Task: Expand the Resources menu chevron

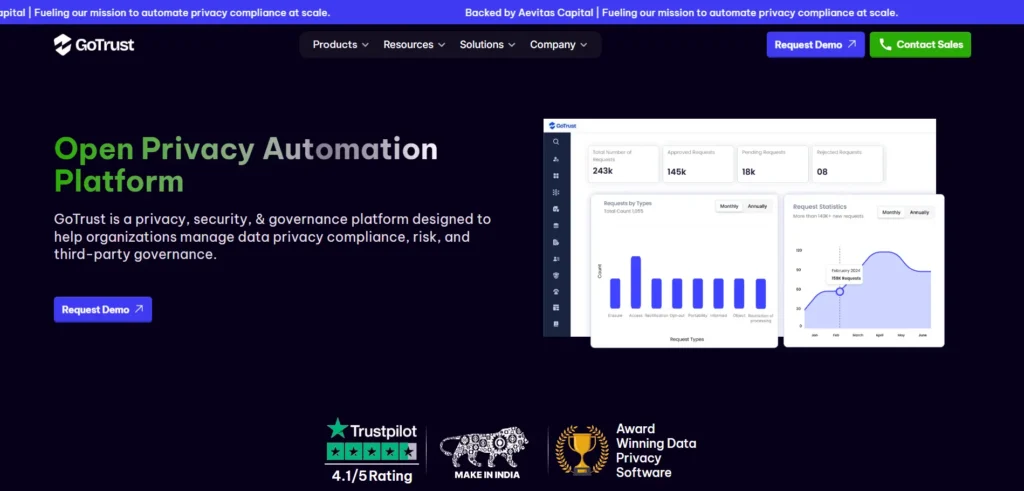Action: click(x=441, y=45)
